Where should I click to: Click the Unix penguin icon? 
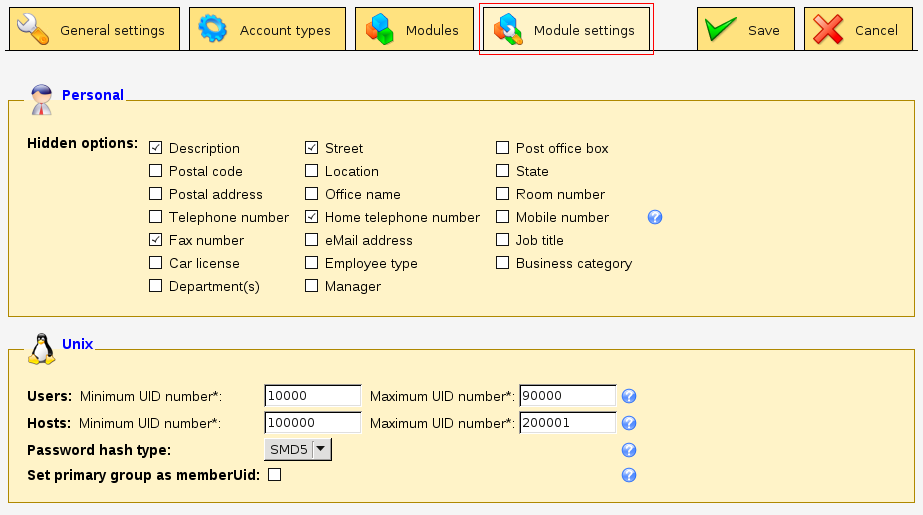[x=41, y=347]
